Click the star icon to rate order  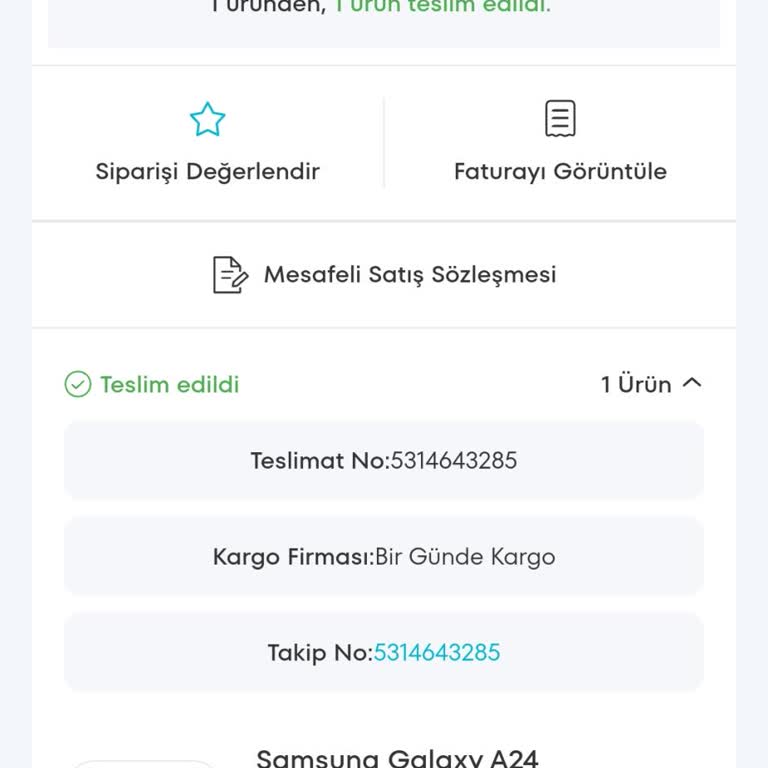(208, 119)
